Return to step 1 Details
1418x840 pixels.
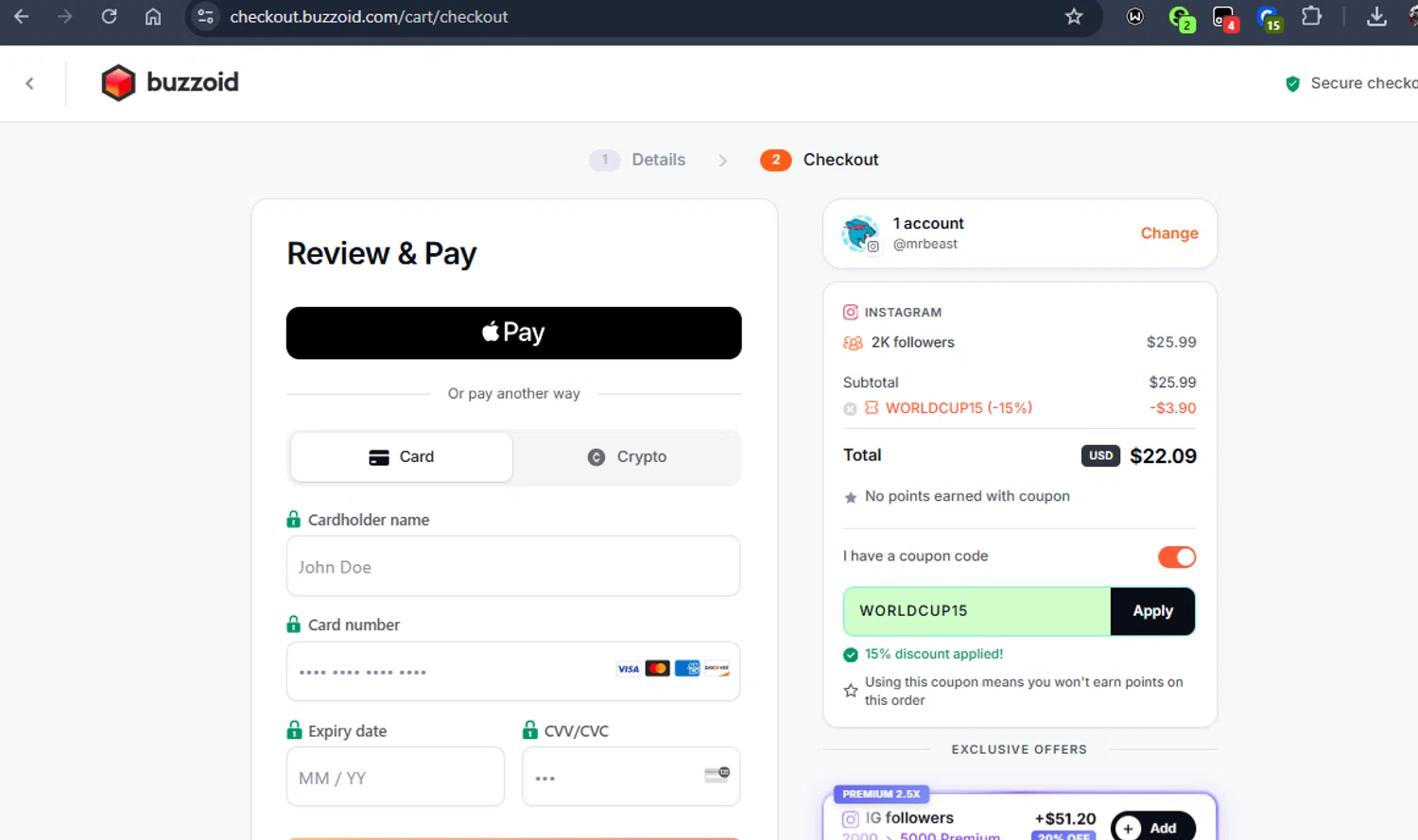click(638, 160)
